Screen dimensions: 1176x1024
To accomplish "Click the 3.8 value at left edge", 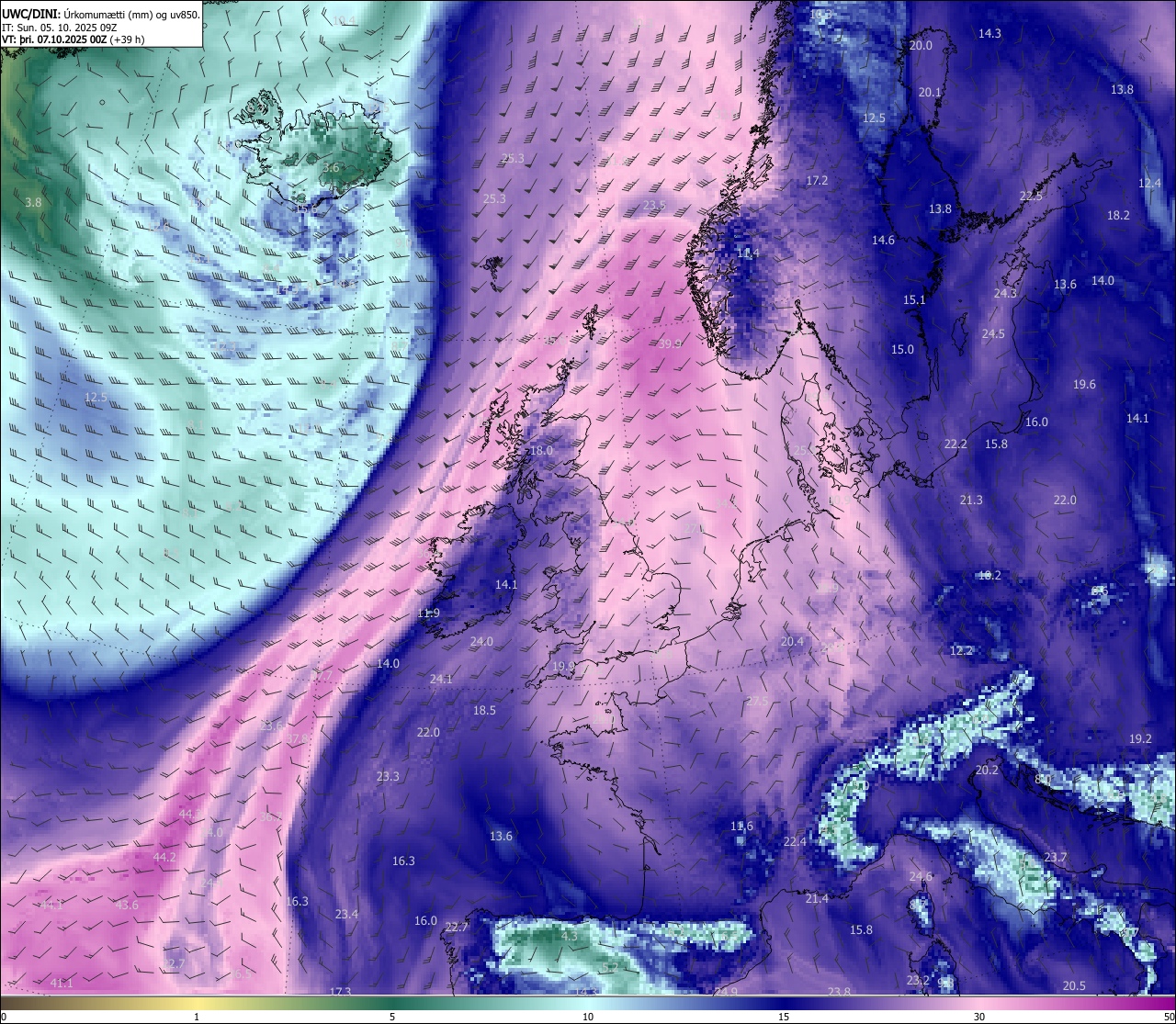I will pyautogui.click(x=33, y=202).
